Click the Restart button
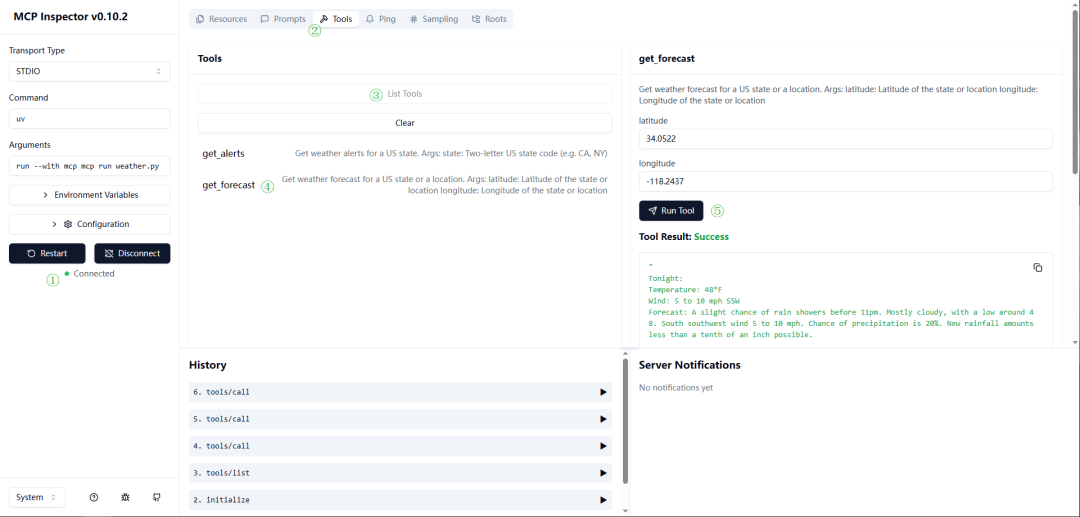The width and height of the screenshot is (1080, 517). (x=47, y=253)
